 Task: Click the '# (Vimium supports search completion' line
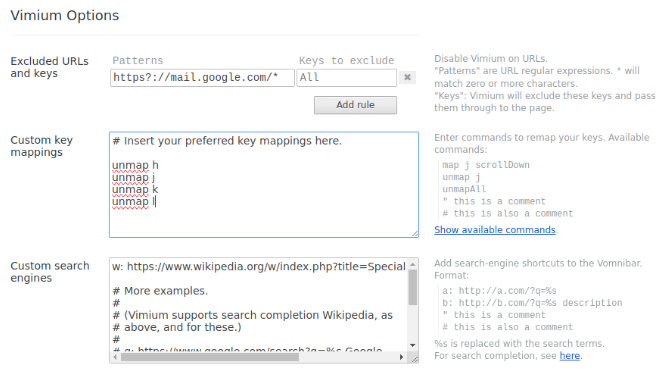tap(252, 315)
